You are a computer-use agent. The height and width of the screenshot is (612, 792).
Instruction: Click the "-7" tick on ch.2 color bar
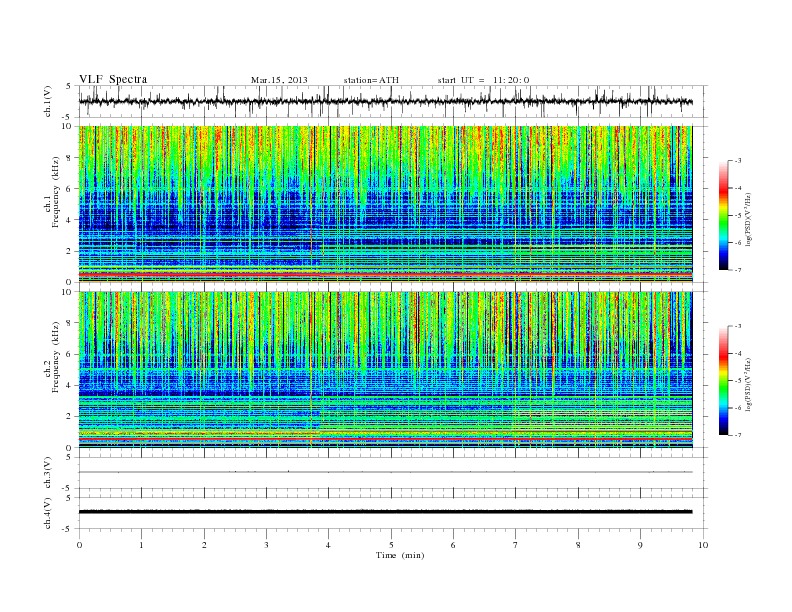coord(738,435)
